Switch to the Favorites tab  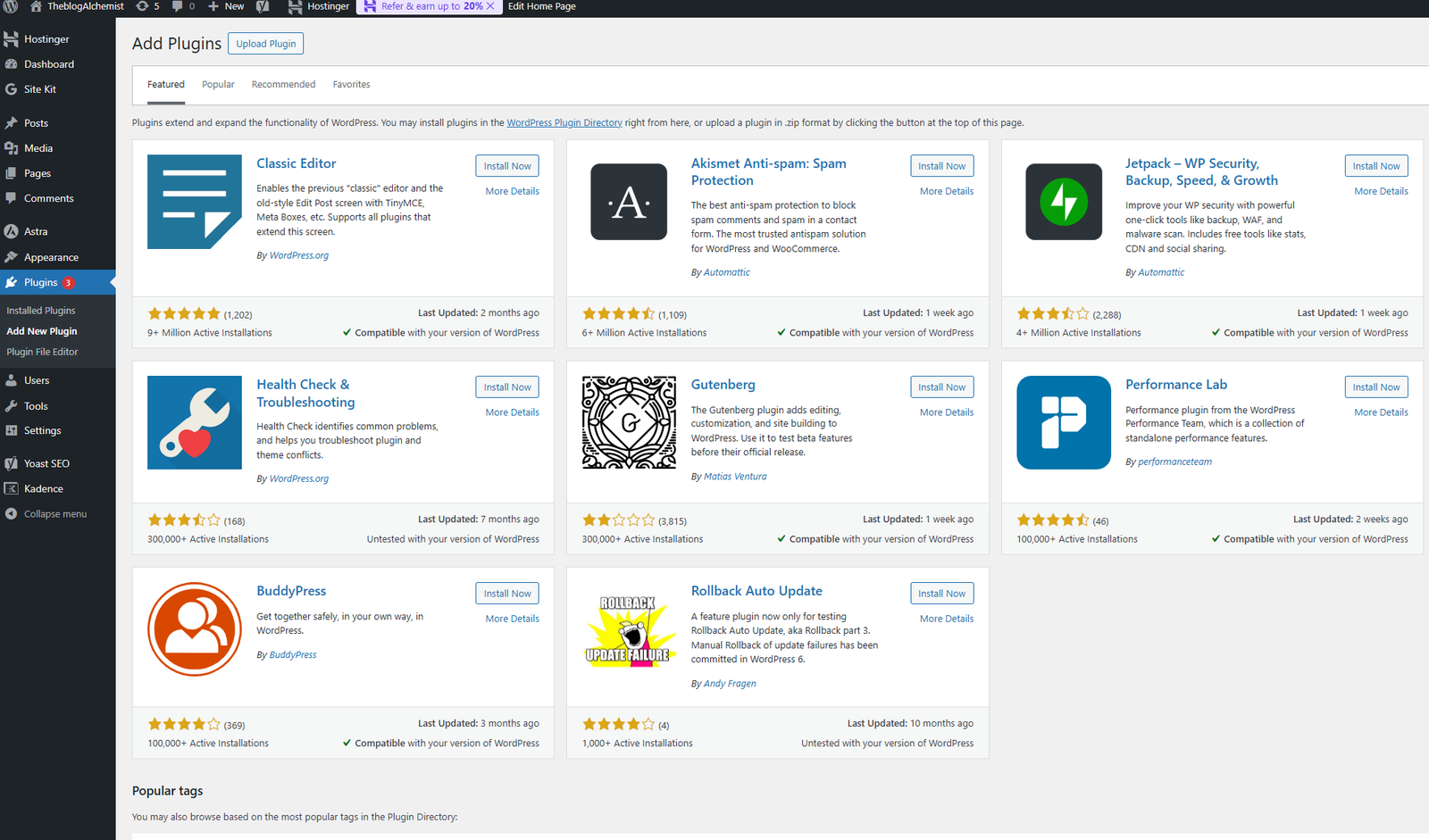click(x=351, y=85)
